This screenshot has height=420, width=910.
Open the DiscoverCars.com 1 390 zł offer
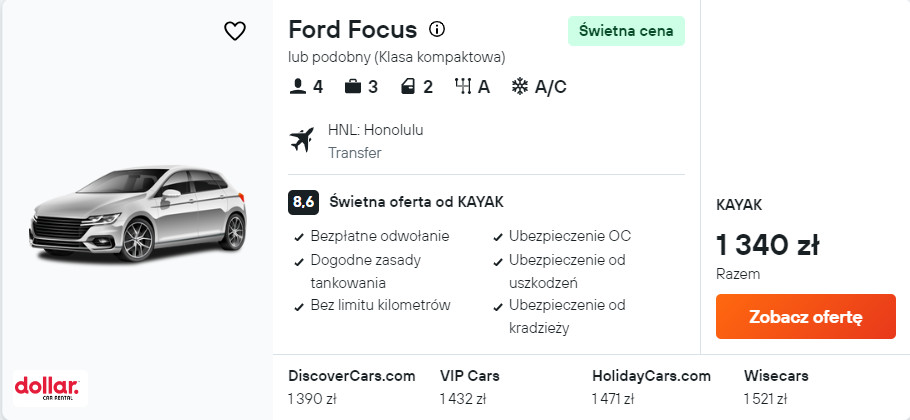351,387
